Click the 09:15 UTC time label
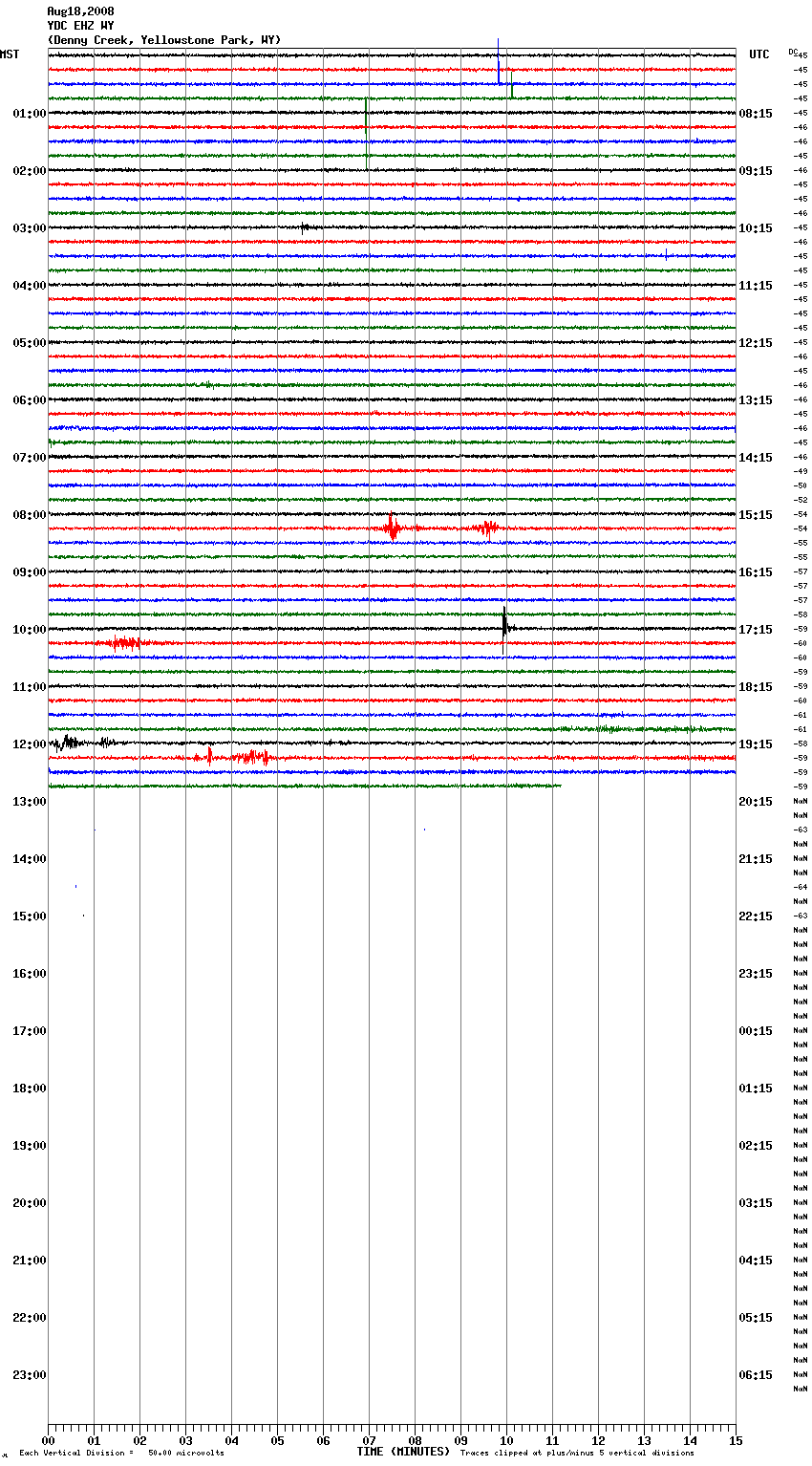 click(x=756, y=171)
